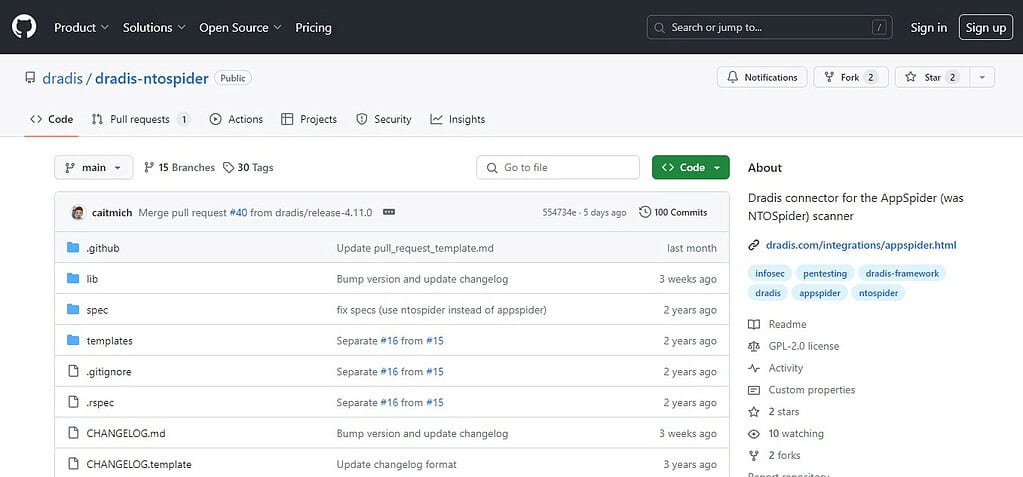Image resolution: width=1023 pixels, height=477 pixels.
Task: Open the Product menu
Action: (82, 27)
